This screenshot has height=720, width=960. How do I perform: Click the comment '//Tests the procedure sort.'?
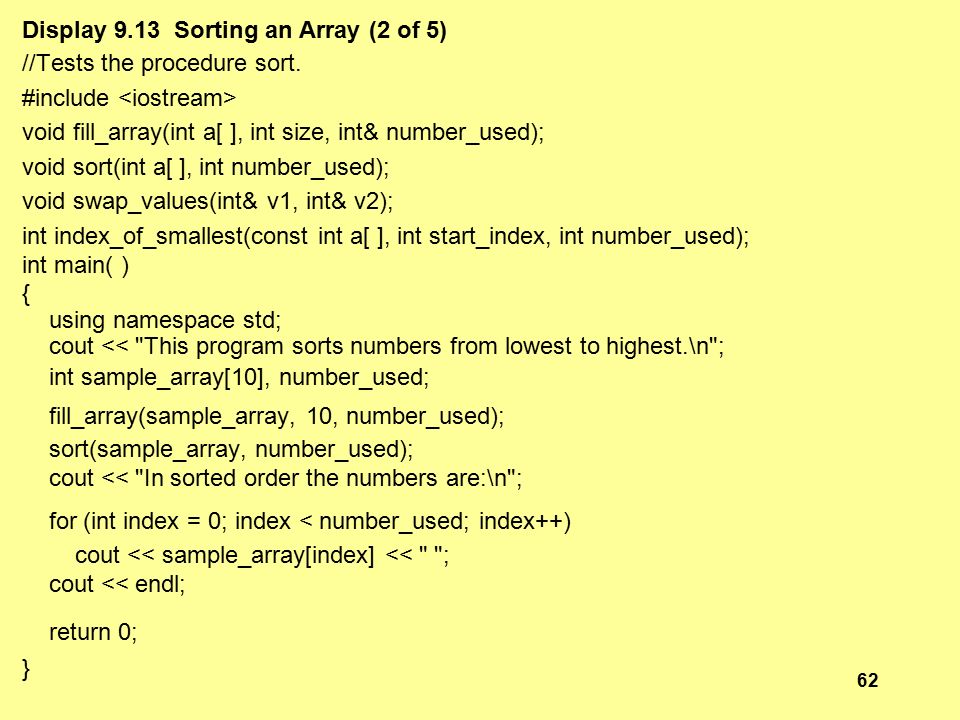162,63
